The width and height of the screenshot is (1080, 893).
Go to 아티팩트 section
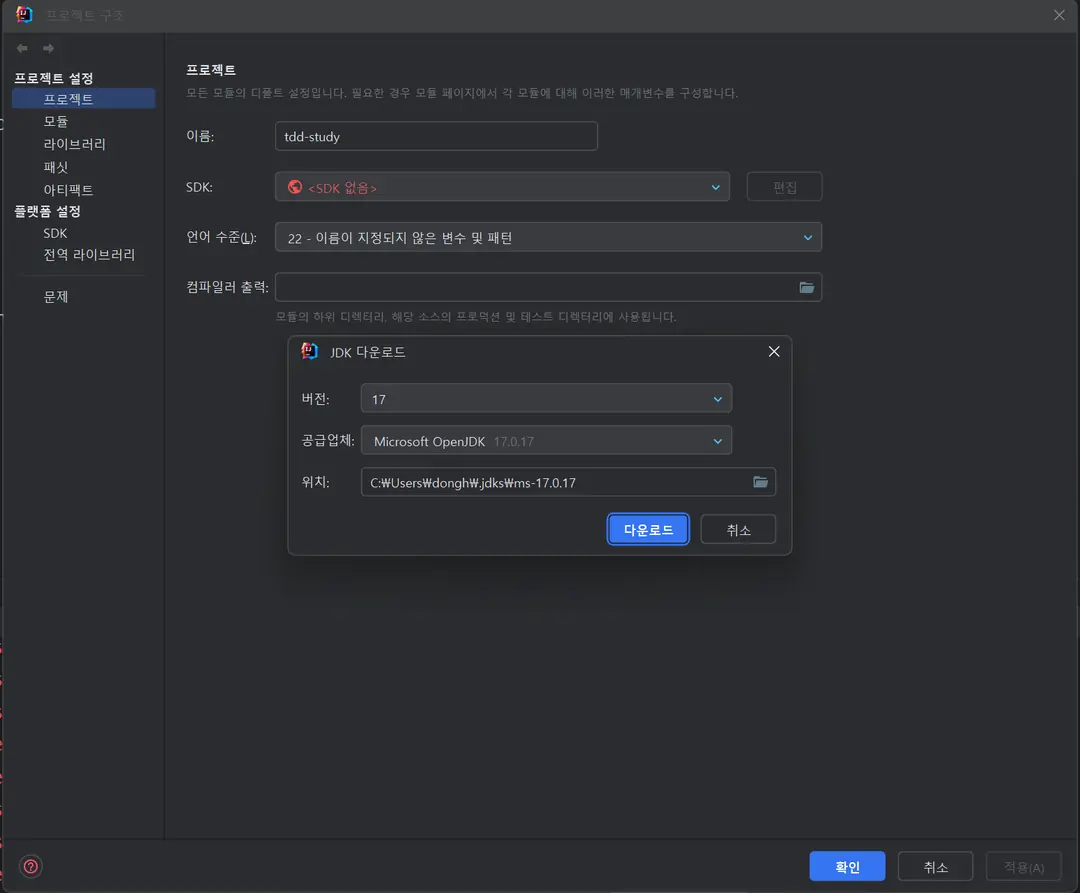68,190
